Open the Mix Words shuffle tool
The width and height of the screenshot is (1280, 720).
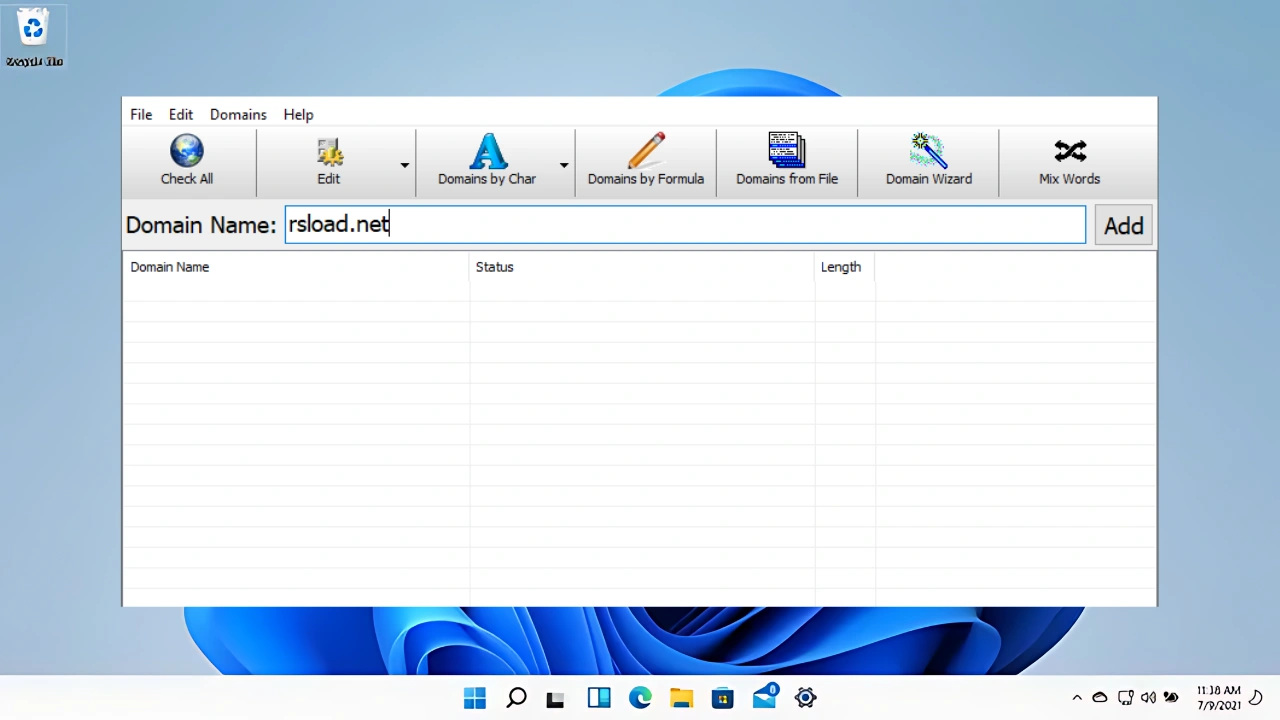click(x=1069, y=162)
